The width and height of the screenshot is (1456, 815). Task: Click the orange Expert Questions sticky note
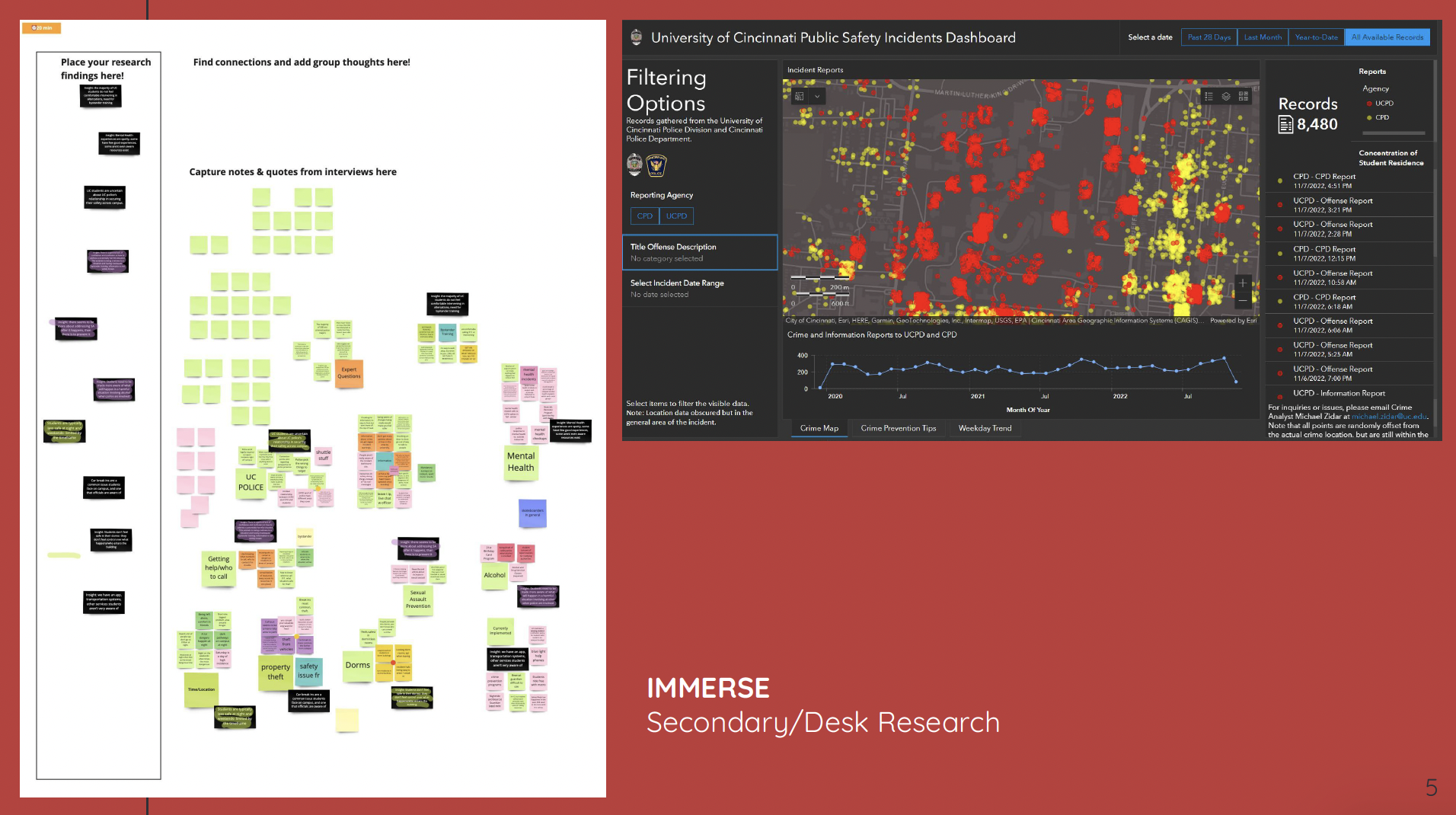pos(349,373)
